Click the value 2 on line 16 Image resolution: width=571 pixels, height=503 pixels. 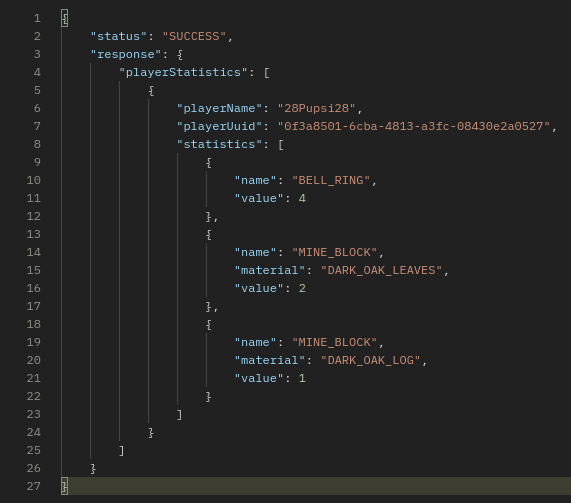click(302, 288)
